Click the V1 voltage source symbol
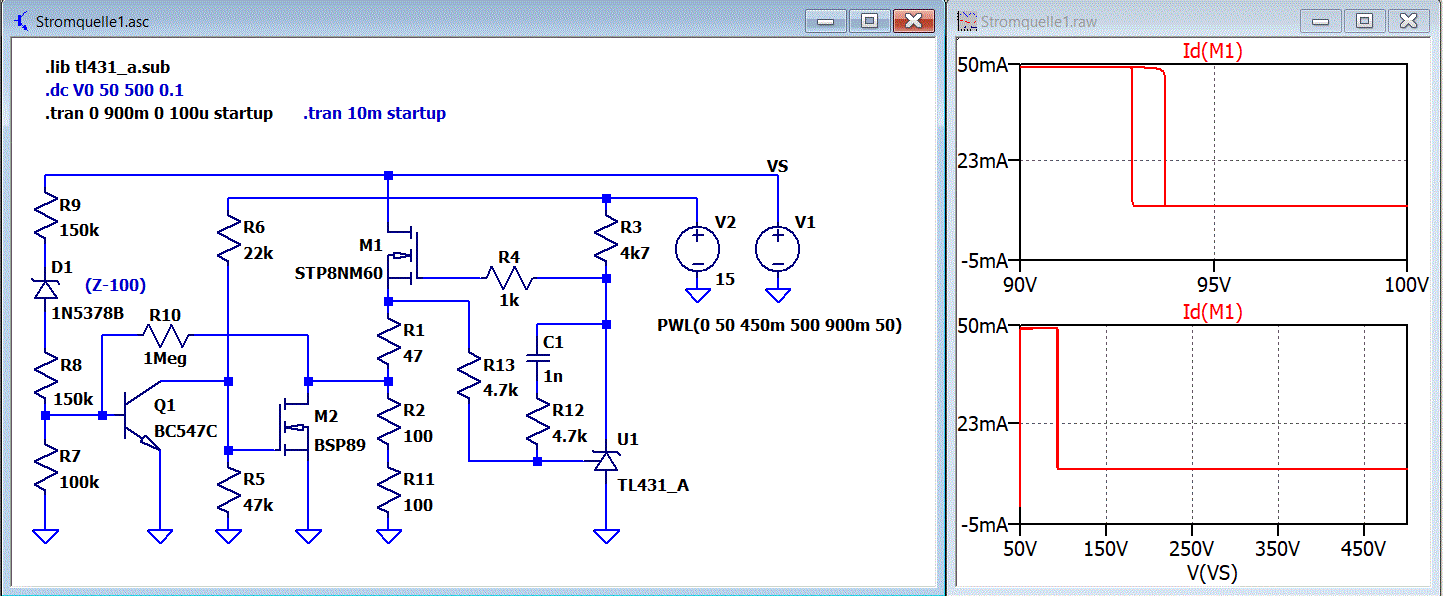 pyautogui.click(x=776, y=248)
